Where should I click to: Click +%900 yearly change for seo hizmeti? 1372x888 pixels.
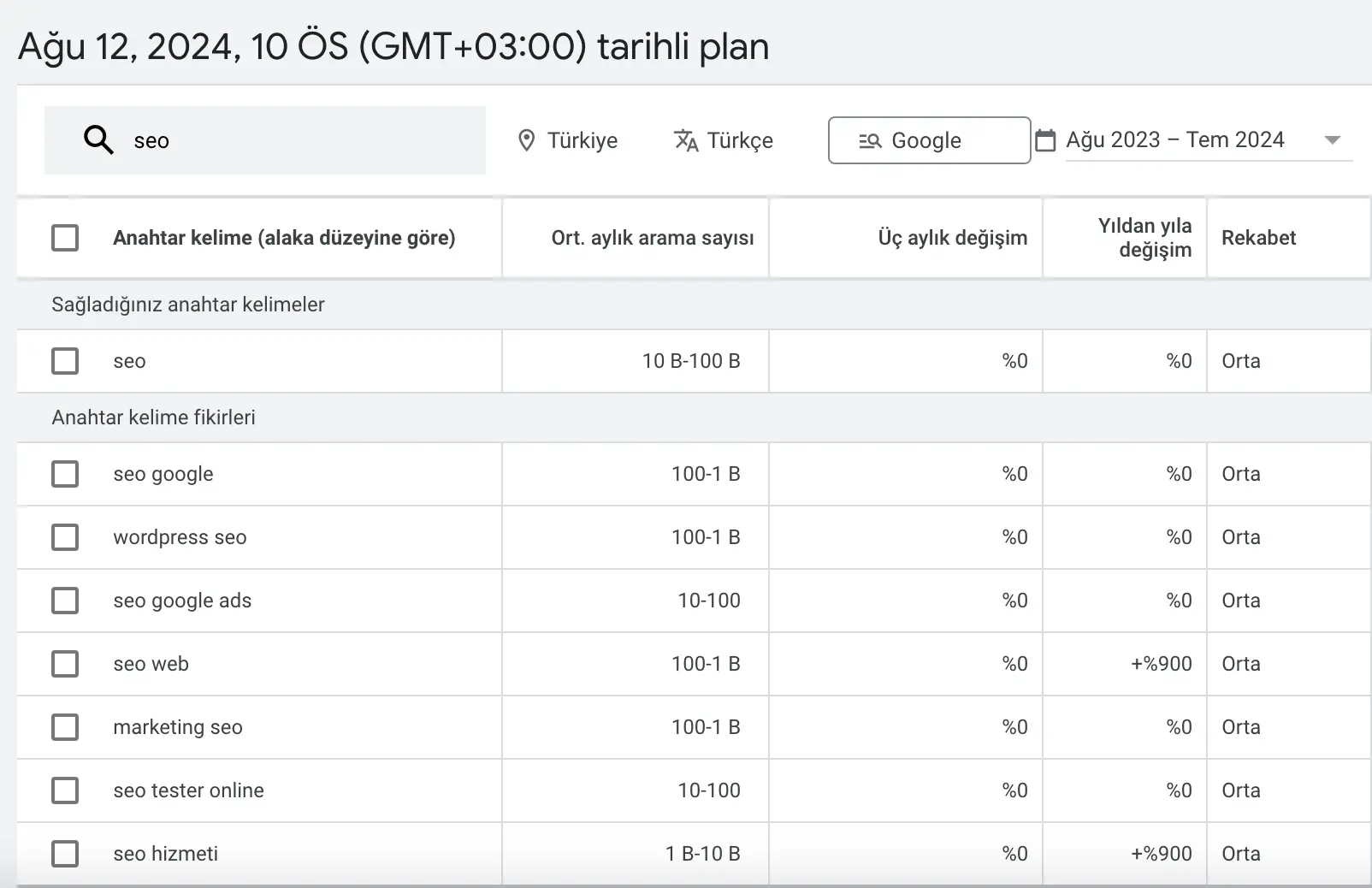[x=1162, y=854]
